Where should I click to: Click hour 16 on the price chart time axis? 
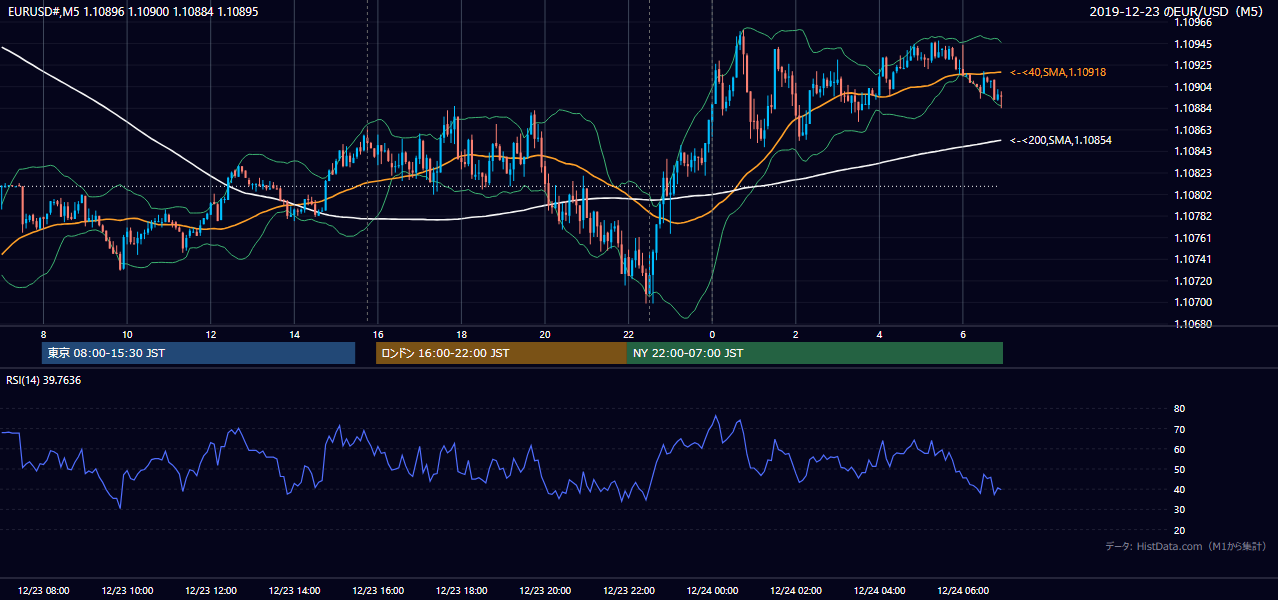(x=378, y=334)
